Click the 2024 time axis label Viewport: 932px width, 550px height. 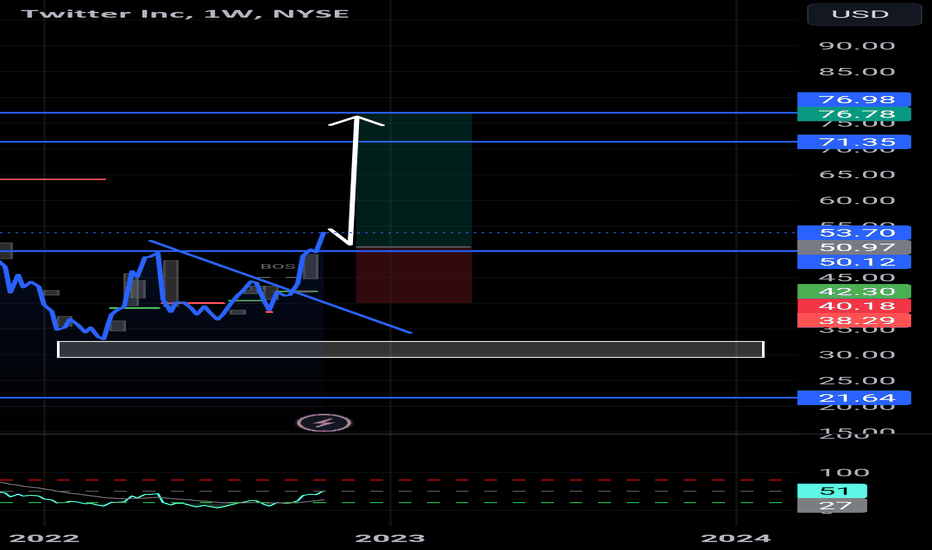[736, 538]
